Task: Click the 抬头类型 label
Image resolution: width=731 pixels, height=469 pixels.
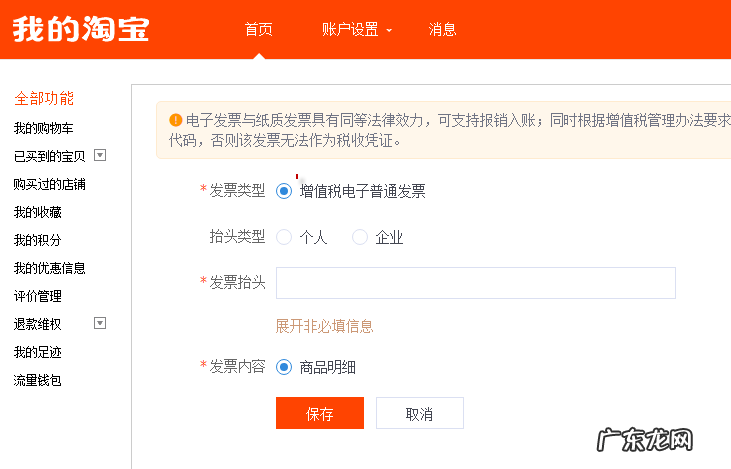Action: [237, 236]
